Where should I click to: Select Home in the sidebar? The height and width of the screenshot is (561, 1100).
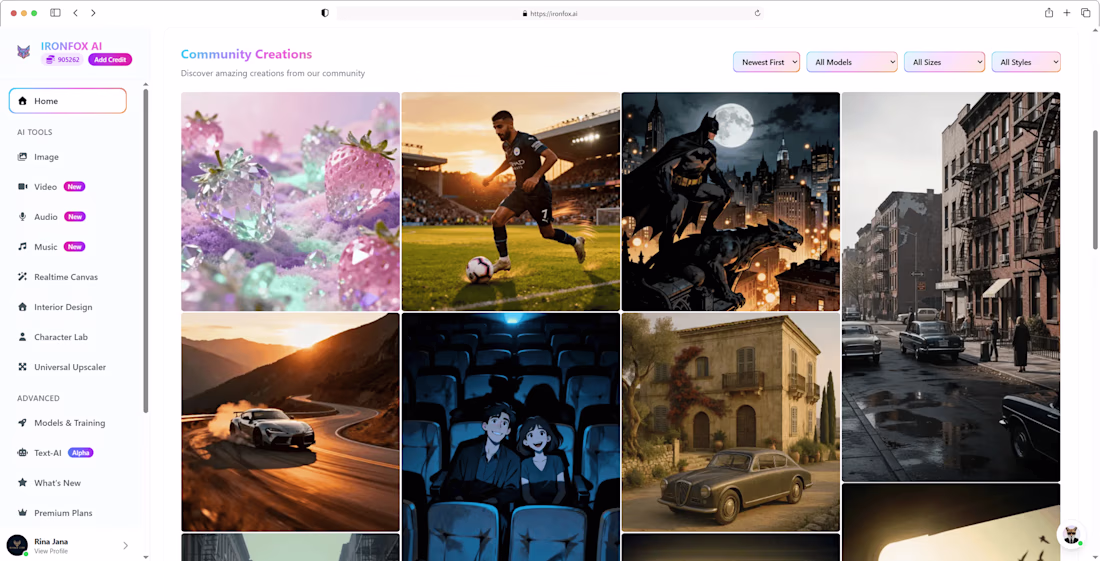click(x=67, y=101)
